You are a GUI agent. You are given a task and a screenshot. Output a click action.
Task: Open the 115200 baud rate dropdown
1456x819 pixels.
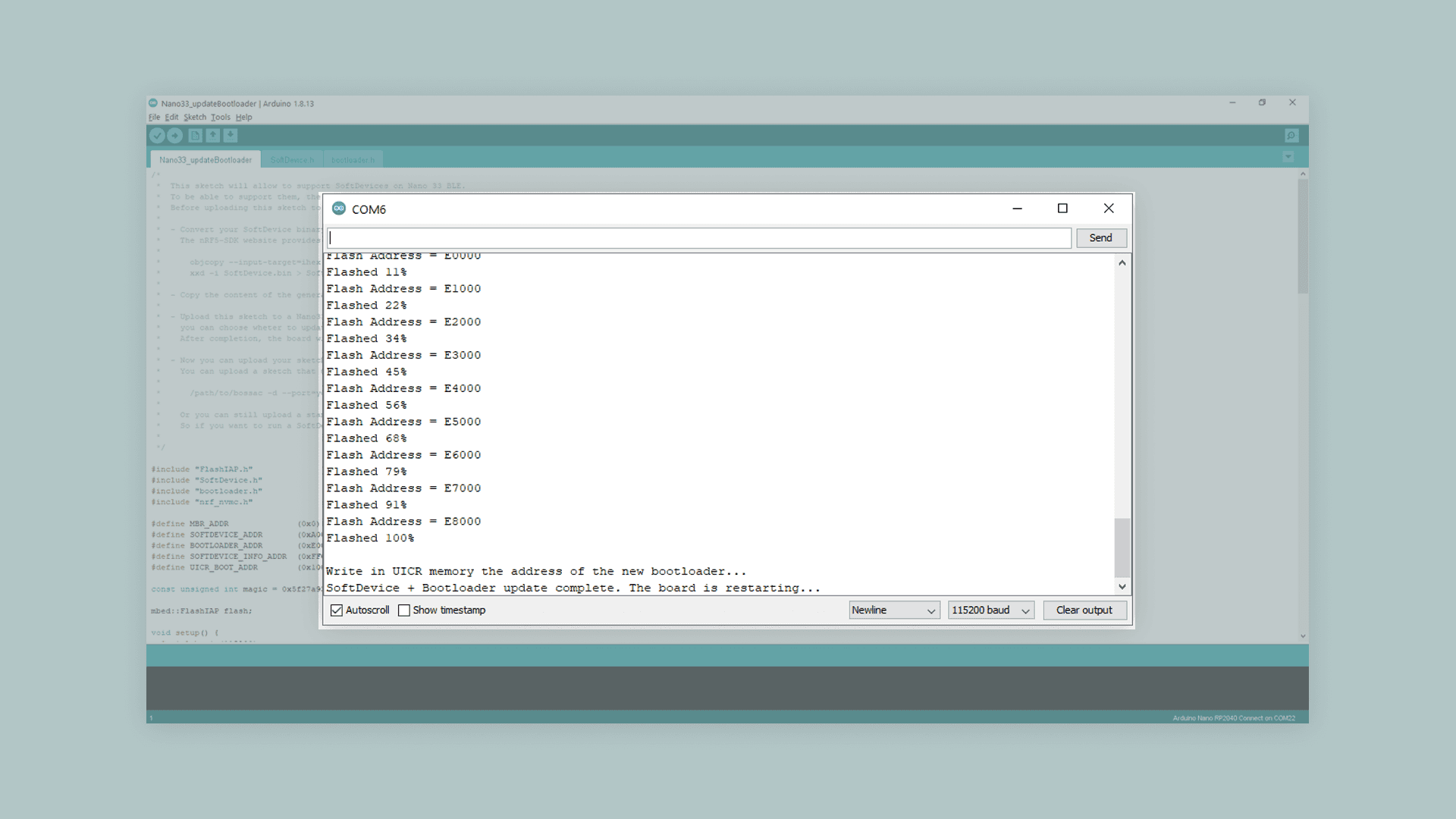click(990, 610)
